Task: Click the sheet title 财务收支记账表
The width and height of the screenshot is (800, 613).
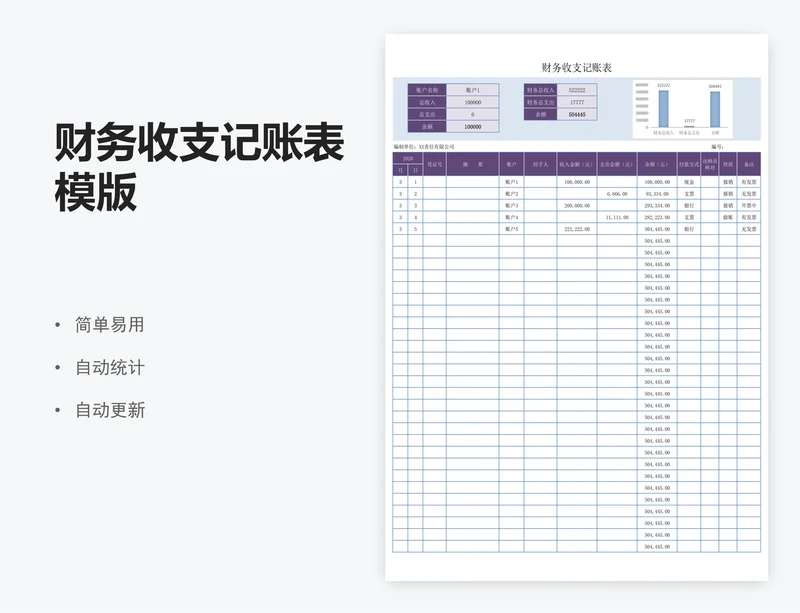Action: [577, 67]
